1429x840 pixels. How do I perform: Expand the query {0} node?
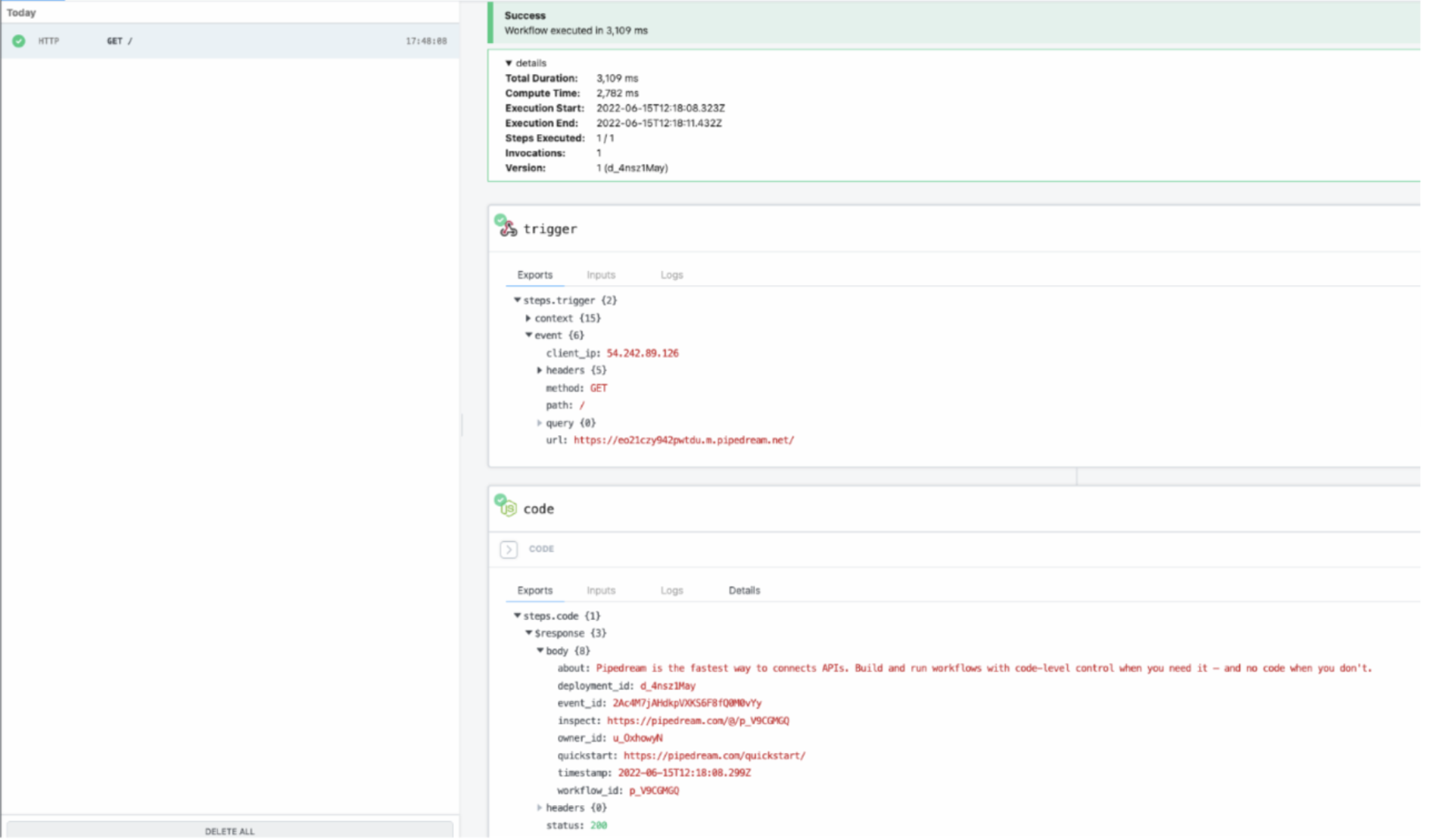[x=540, y=423]
